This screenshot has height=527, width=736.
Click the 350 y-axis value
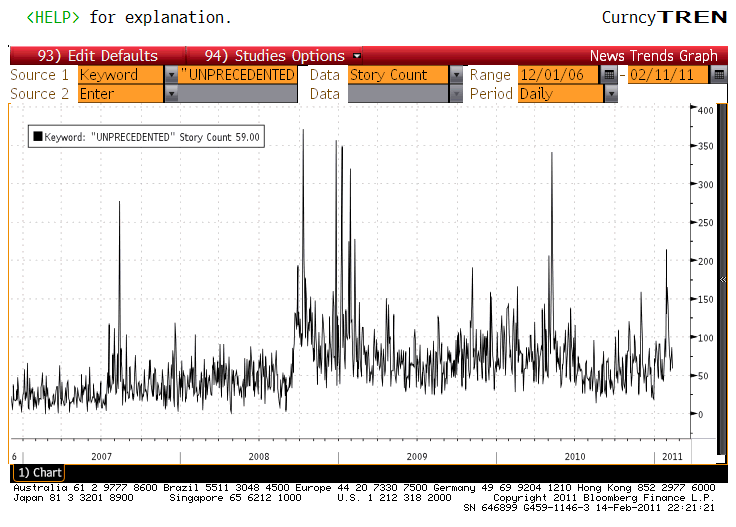(705, 146)
